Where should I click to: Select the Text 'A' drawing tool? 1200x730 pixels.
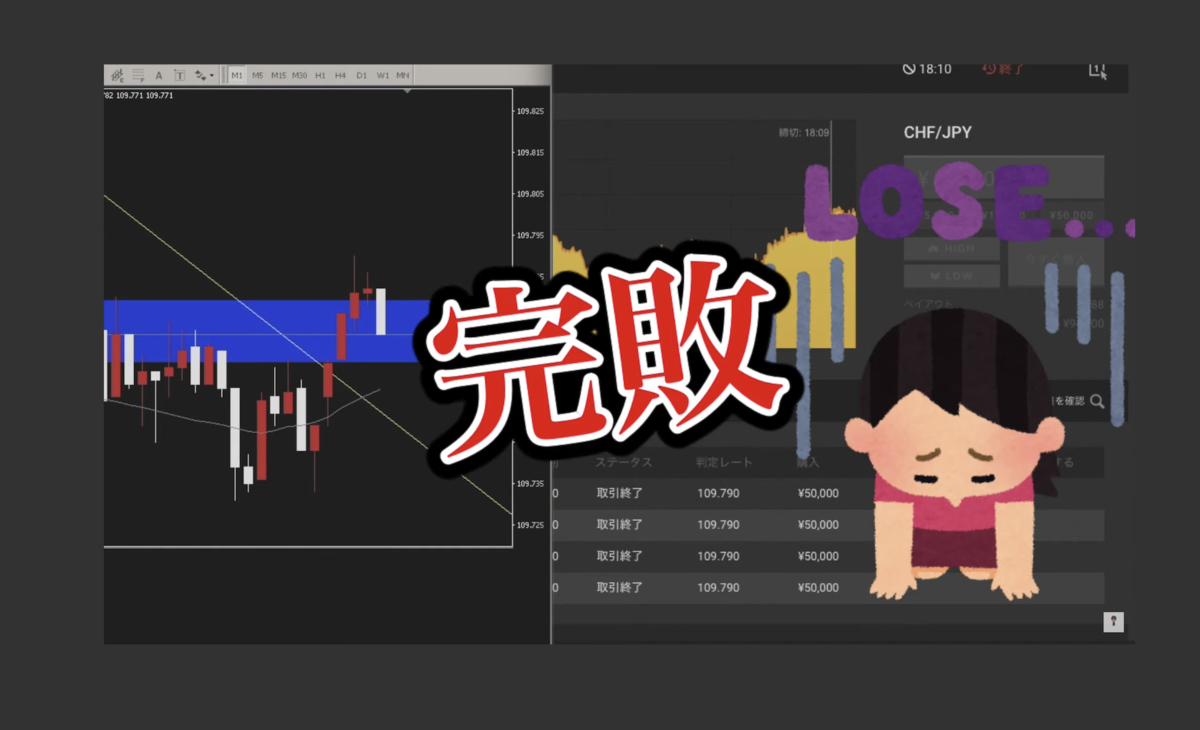(x=159, y=75)
